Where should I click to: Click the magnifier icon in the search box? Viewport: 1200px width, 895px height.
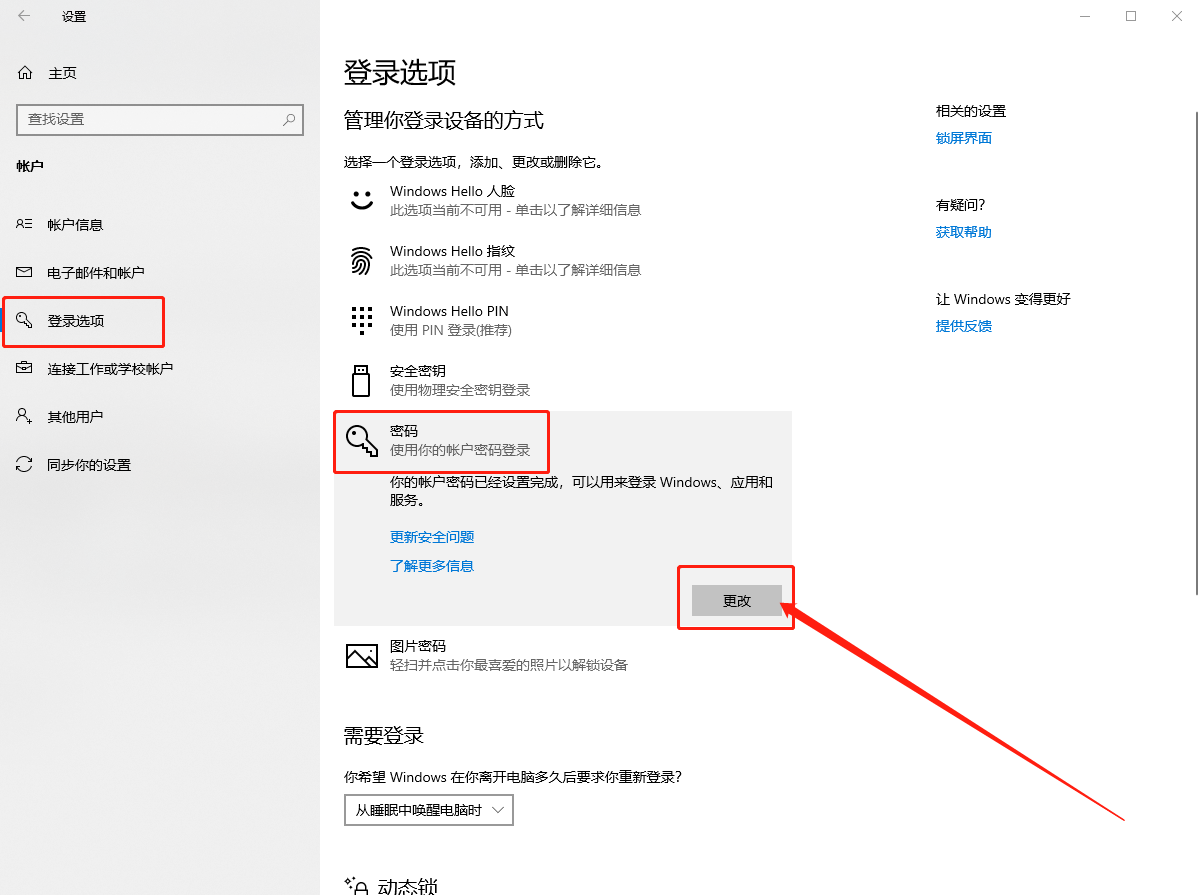tap(288, 119)
